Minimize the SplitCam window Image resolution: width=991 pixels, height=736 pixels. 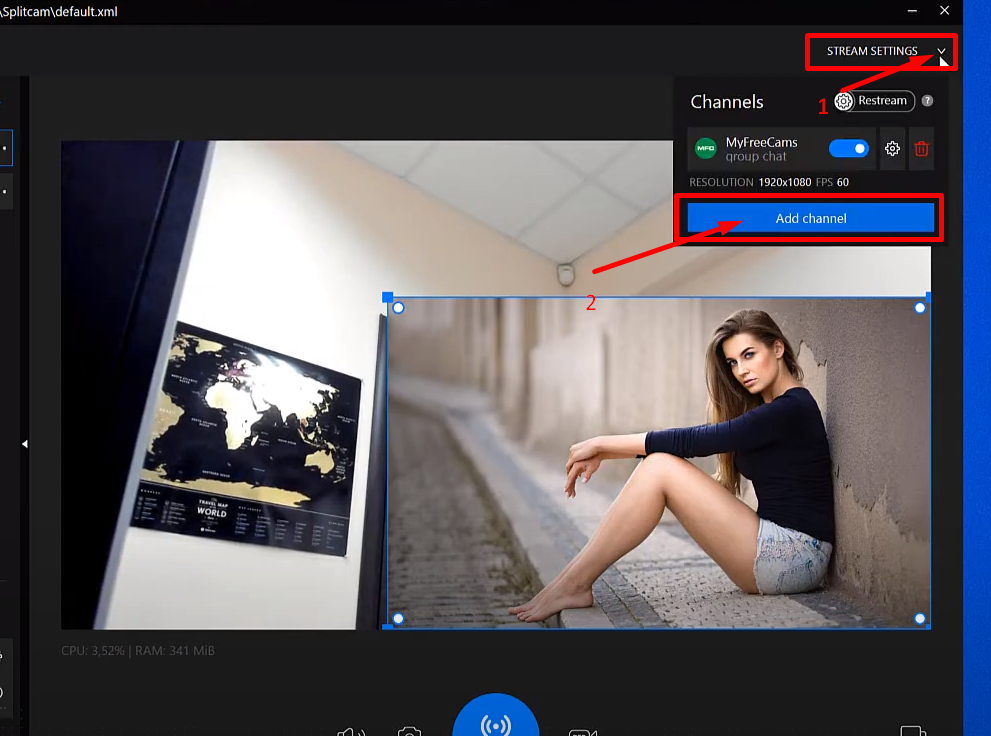point(912,11)
